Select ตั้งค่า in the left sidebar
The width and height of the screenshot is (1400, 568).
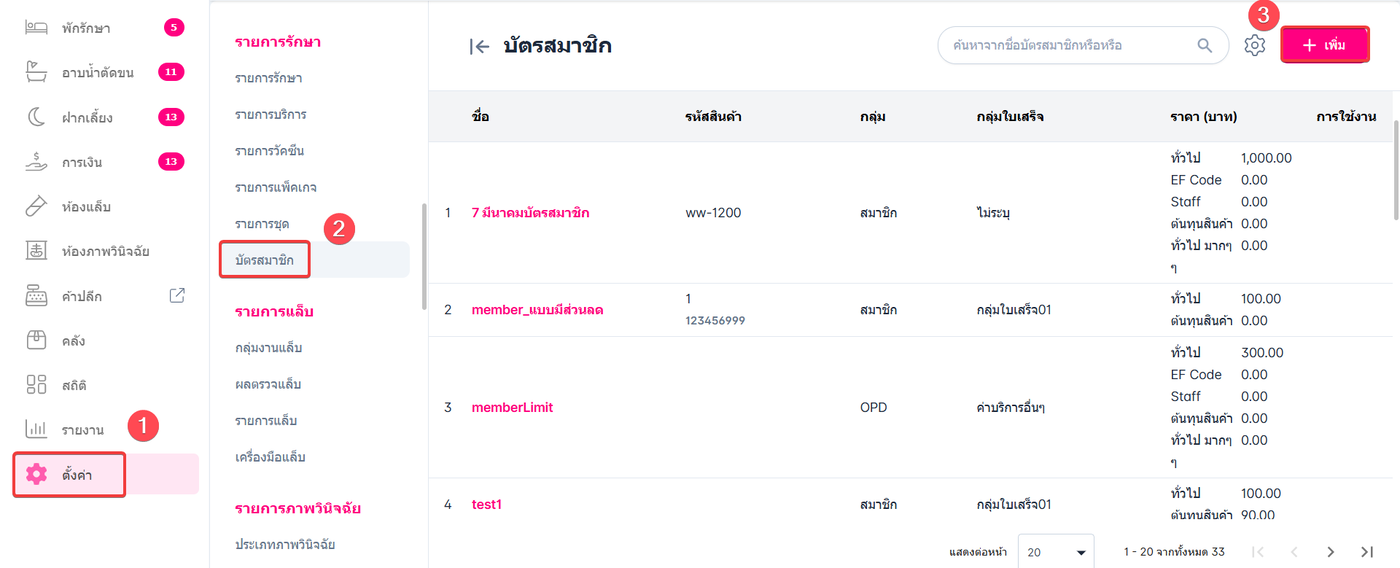[76, 475]
